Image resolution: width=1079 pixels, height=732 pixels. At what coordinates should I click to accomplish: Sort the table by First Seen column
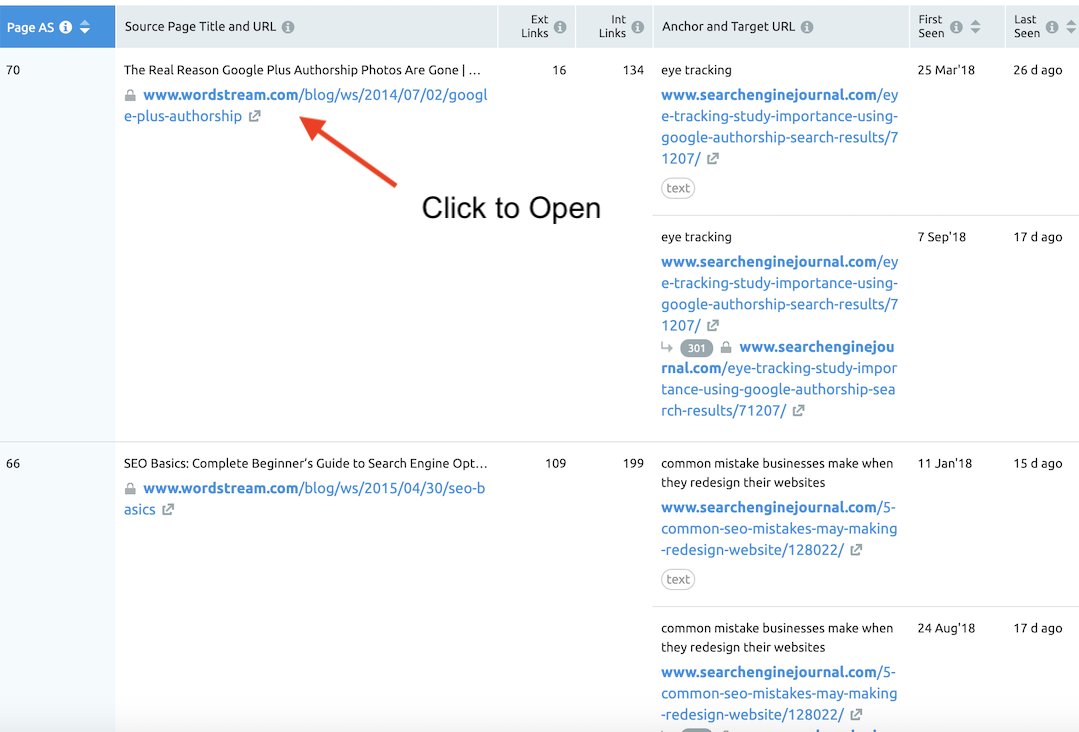[977, 26]
